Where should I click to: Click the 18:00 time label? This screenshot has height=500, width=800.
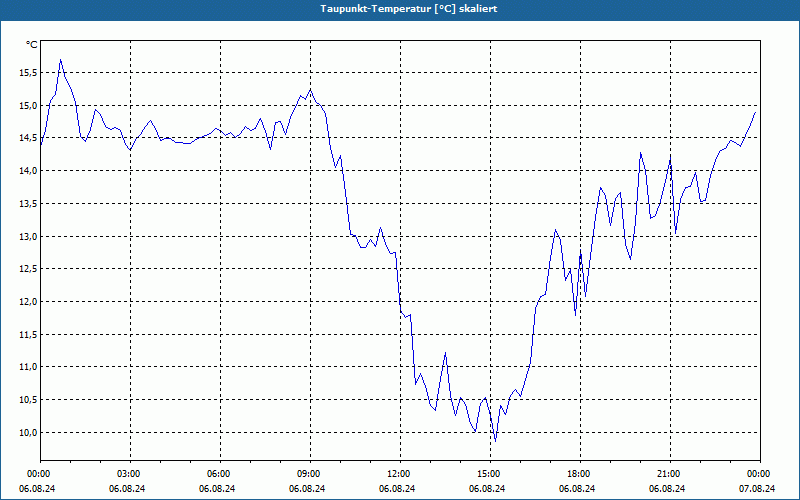580,473
